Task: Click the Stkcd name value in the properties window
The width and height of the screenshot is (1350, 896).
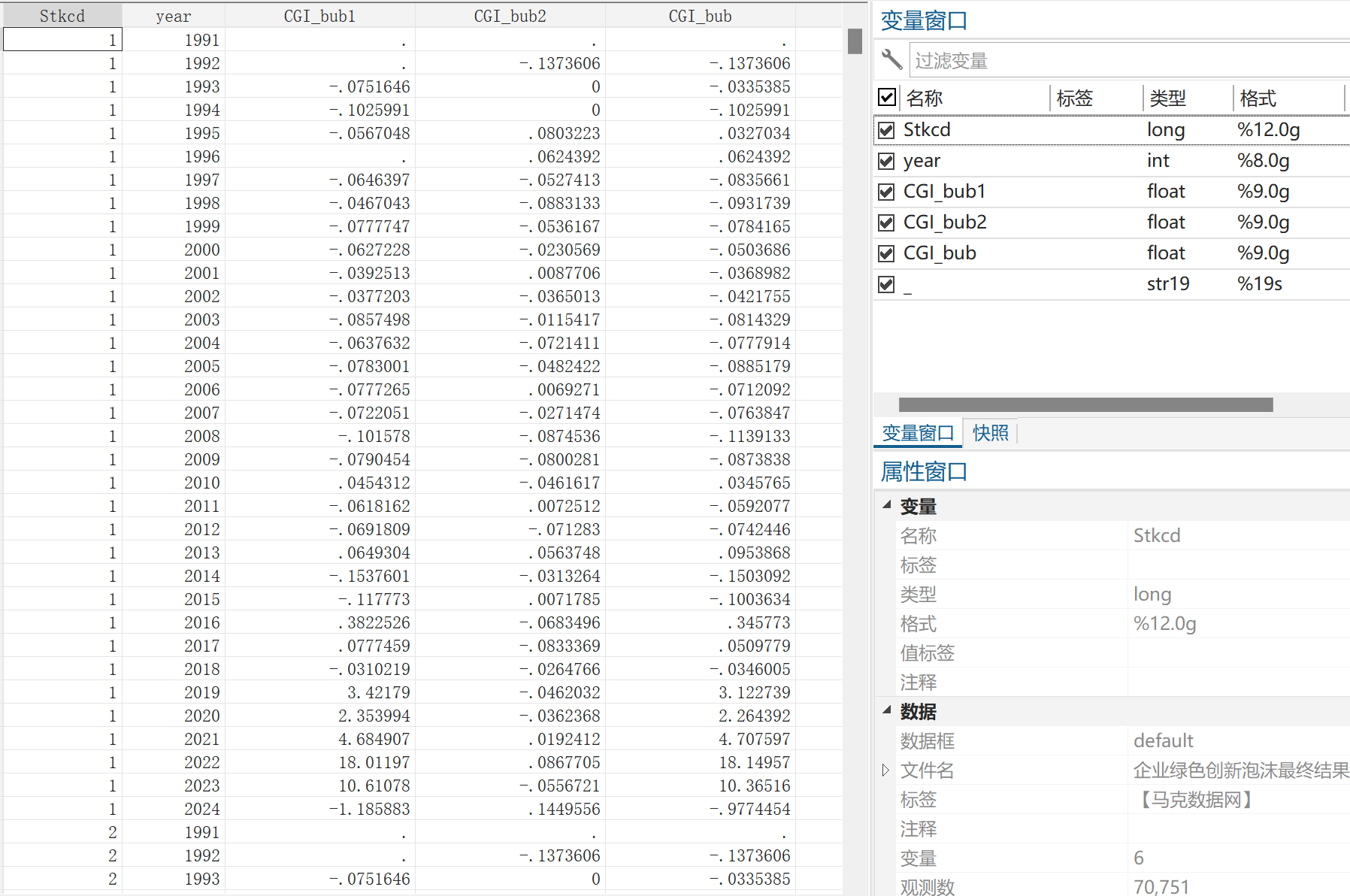Action: pyautogui.click(x=1157, y=535)
